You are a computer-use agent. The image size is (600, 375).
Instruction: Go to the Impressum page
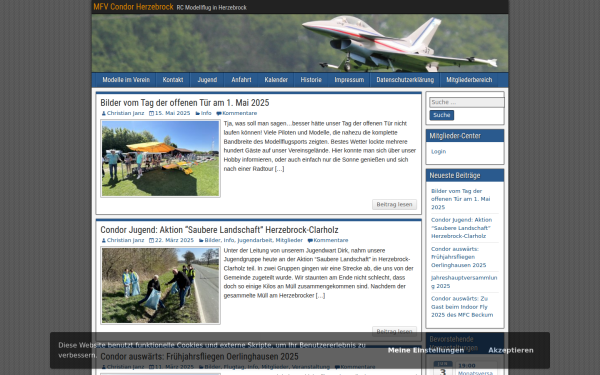click(349, 80)
